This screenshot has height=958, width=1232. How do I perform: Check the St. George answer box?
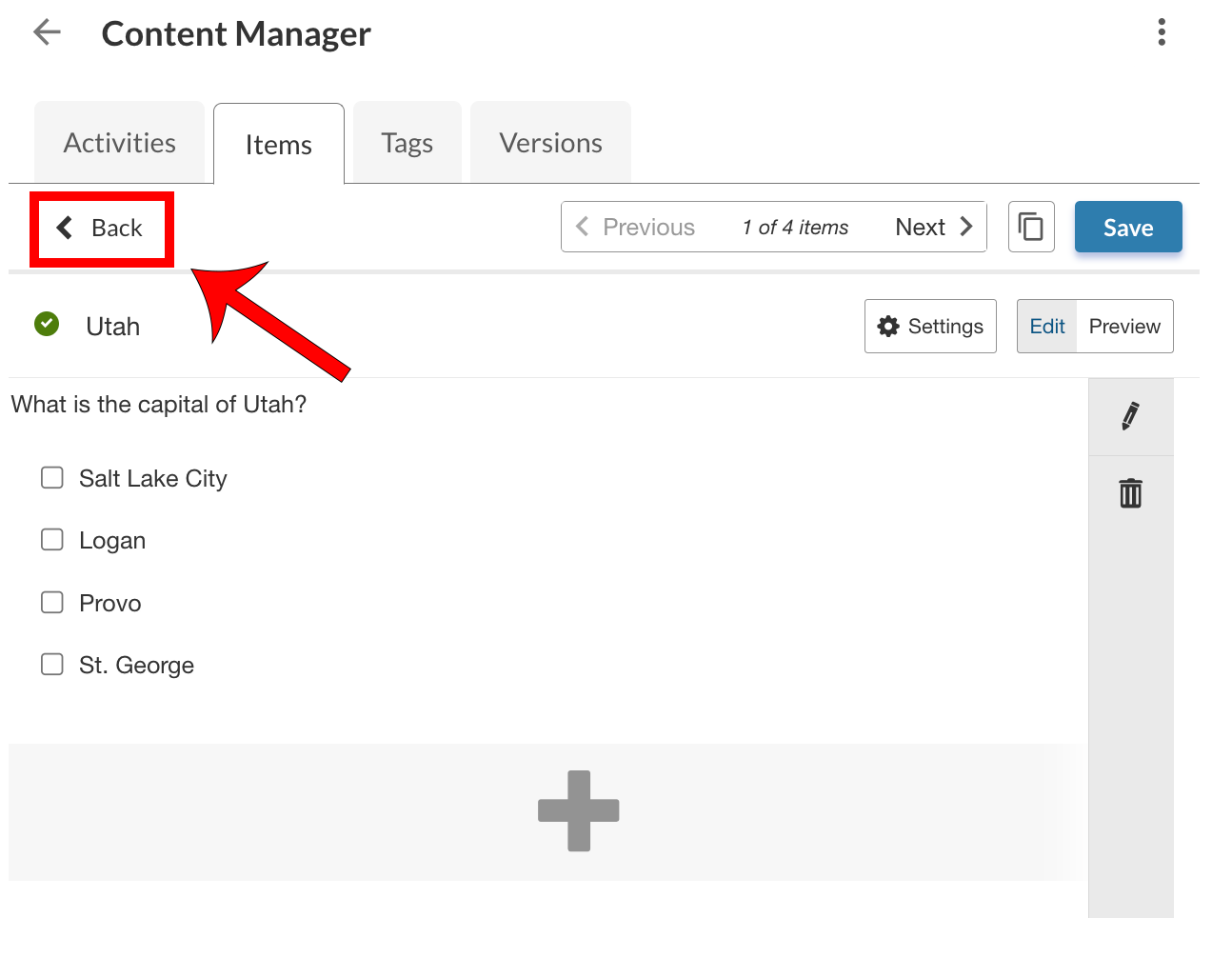pyautogui.click(x=52, y=664)
